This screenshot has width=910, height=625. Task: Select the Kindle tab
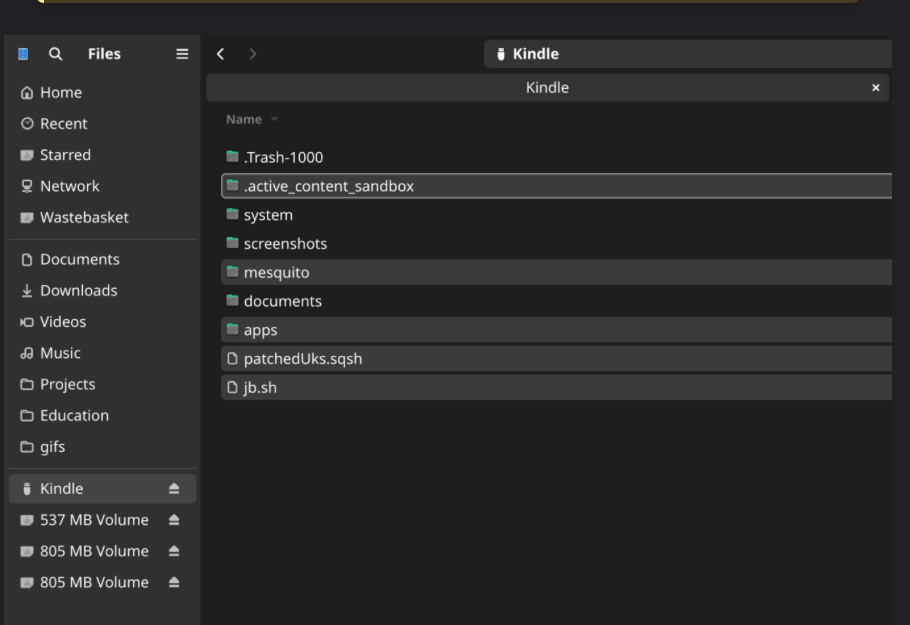(x=546, y=88)
